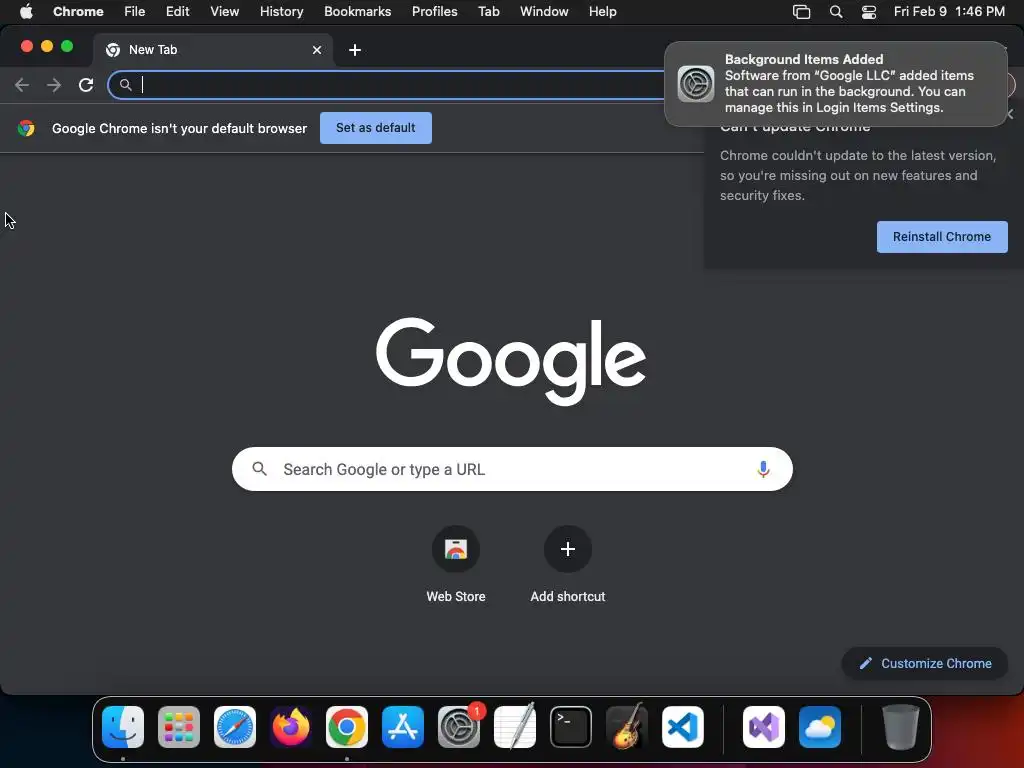Image resolution: width=1024 pixels, height=768 pixels.
Task: Open the History menu
Action: 281,12
